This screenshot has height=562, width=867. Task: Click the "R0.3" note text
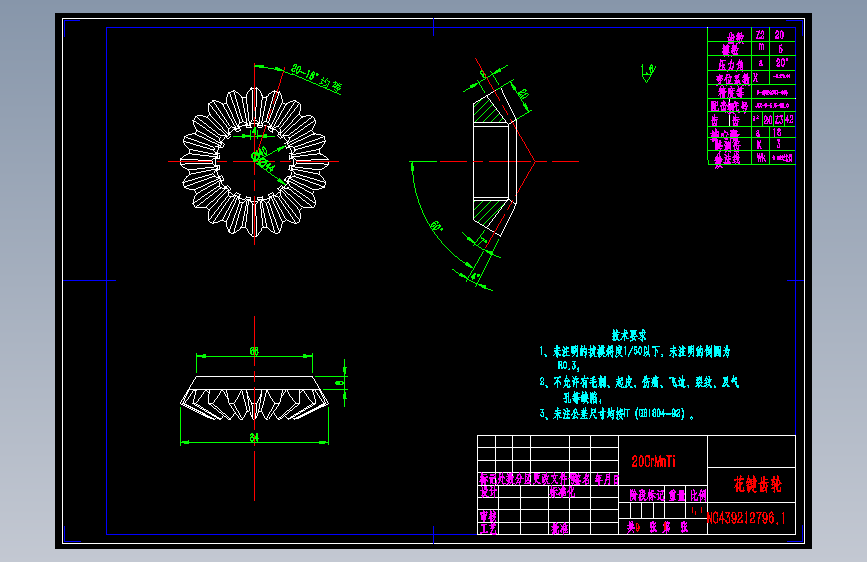pyautogui.click(x=568, y=366)
